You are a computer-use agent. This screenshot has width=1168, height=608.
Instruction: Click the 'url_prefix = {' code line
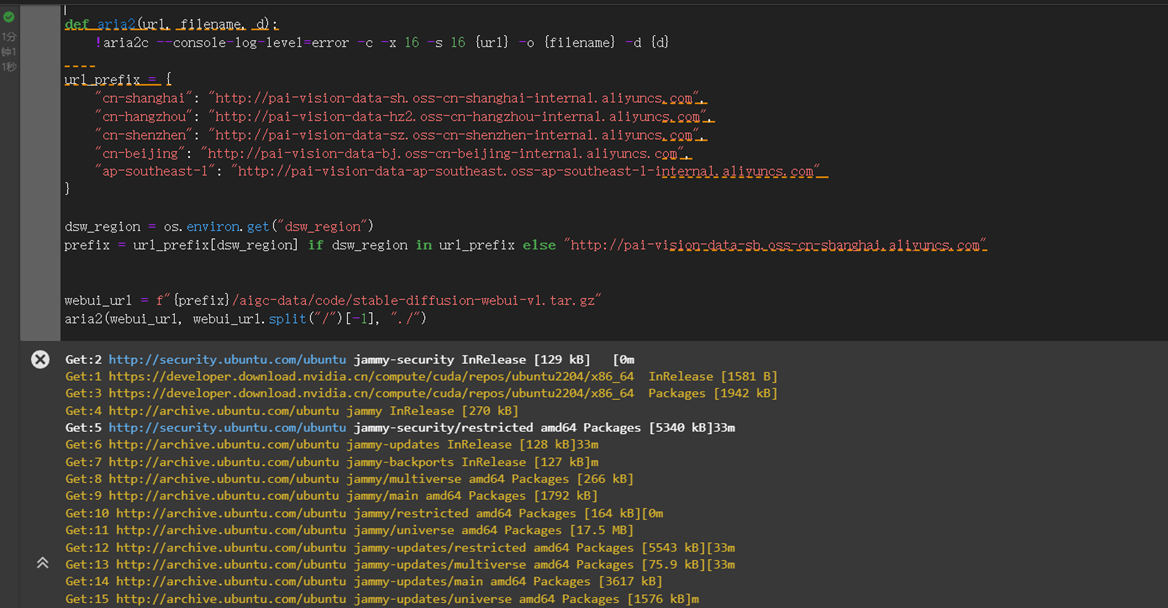pos(118,80)
